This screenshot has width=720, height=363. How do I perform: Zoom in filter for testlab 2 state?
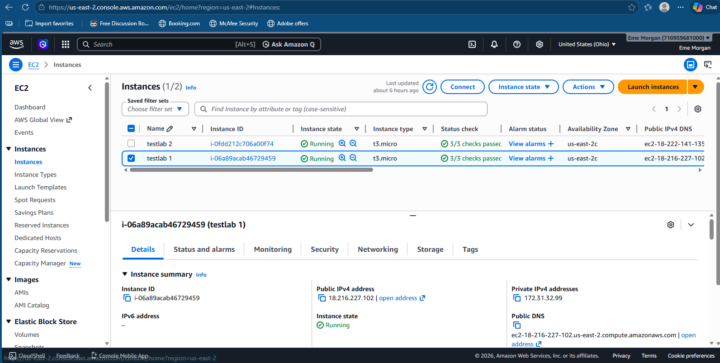tap(342, 144)
